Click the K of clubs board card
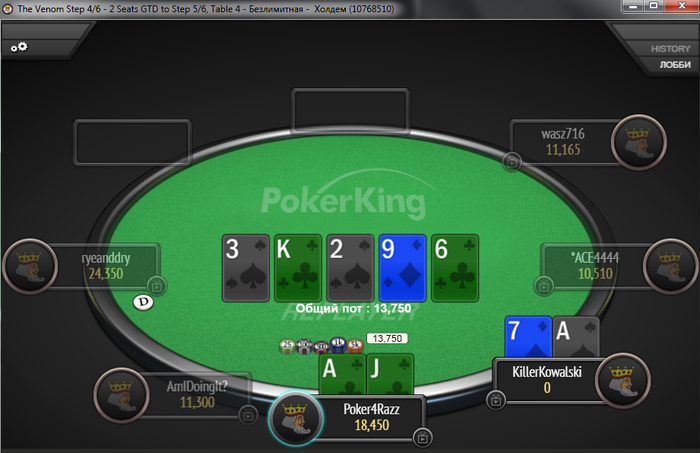Screen dimensions: 700x453 pos(298,268)
